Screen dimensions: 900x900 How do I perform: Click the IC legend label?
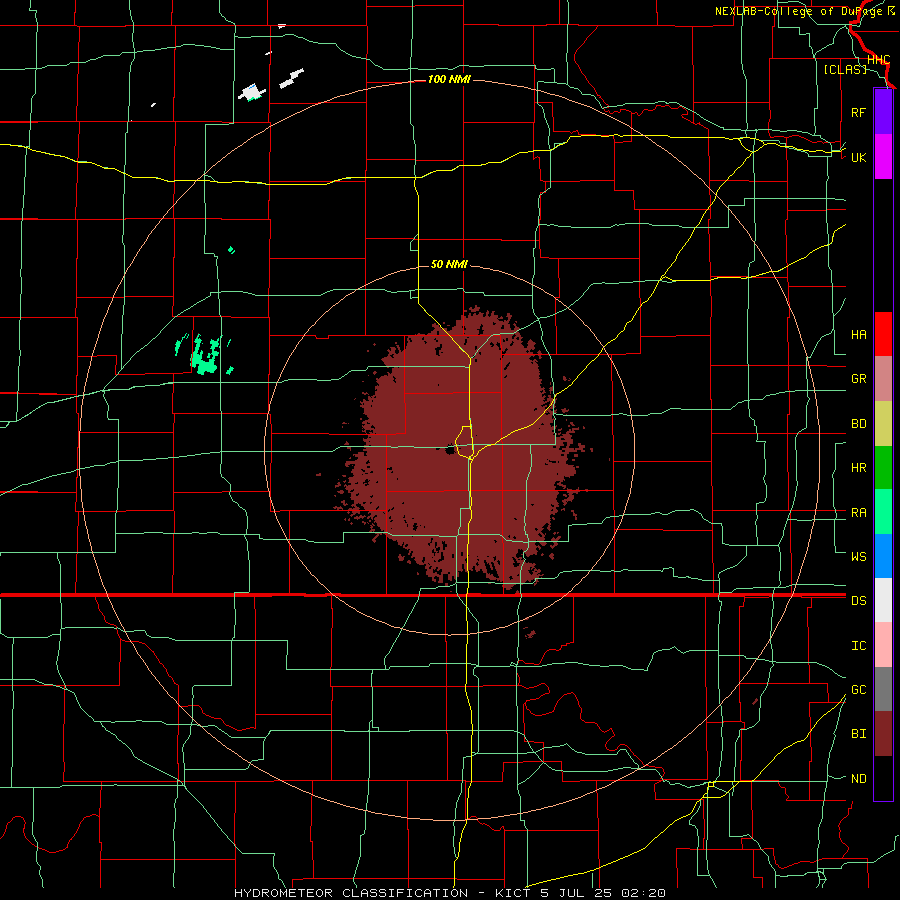click(x=858, y=646)
